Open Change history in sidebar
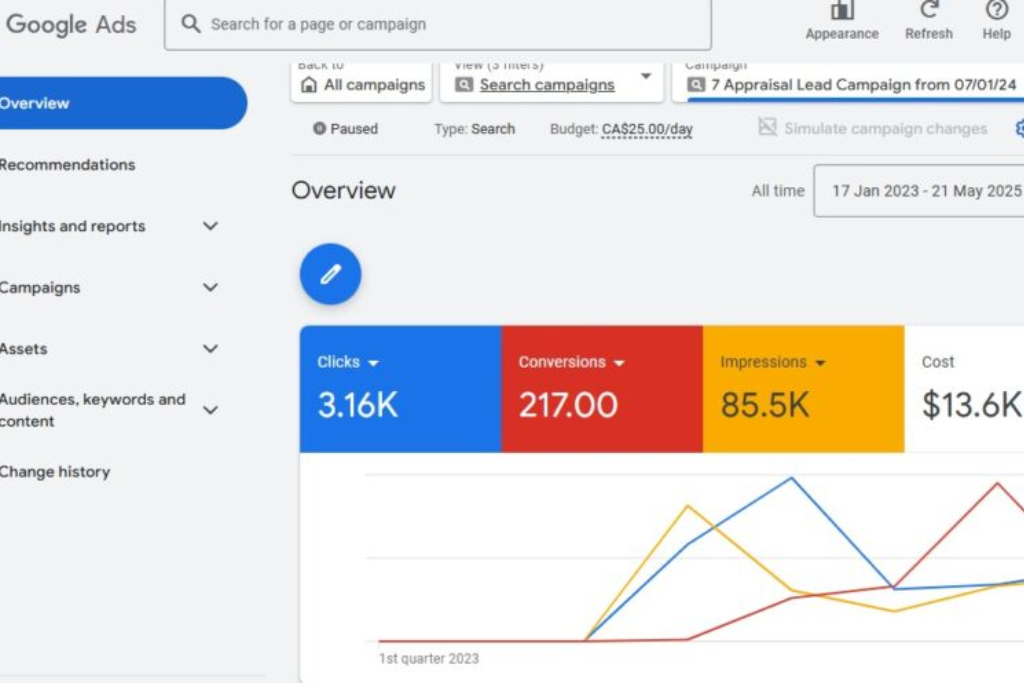Screen dimensions: 1024x683 tap(55, 472)
